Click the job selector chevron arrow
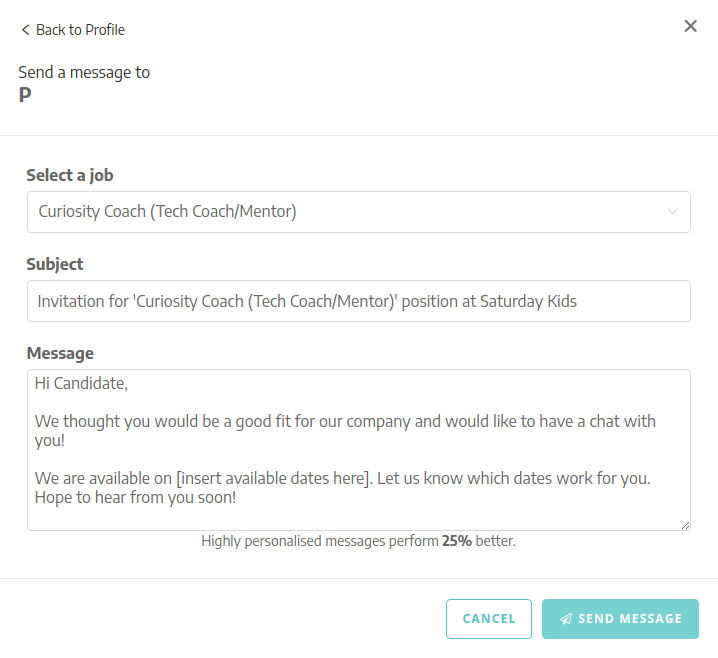 pyautogui.click(x=672, y=212)
